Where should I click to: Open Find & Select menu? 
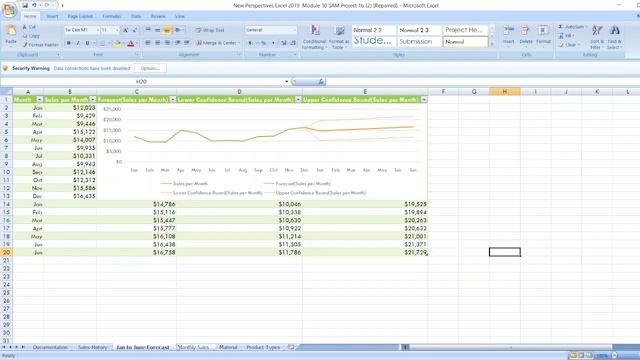click(x=614, y=37)
